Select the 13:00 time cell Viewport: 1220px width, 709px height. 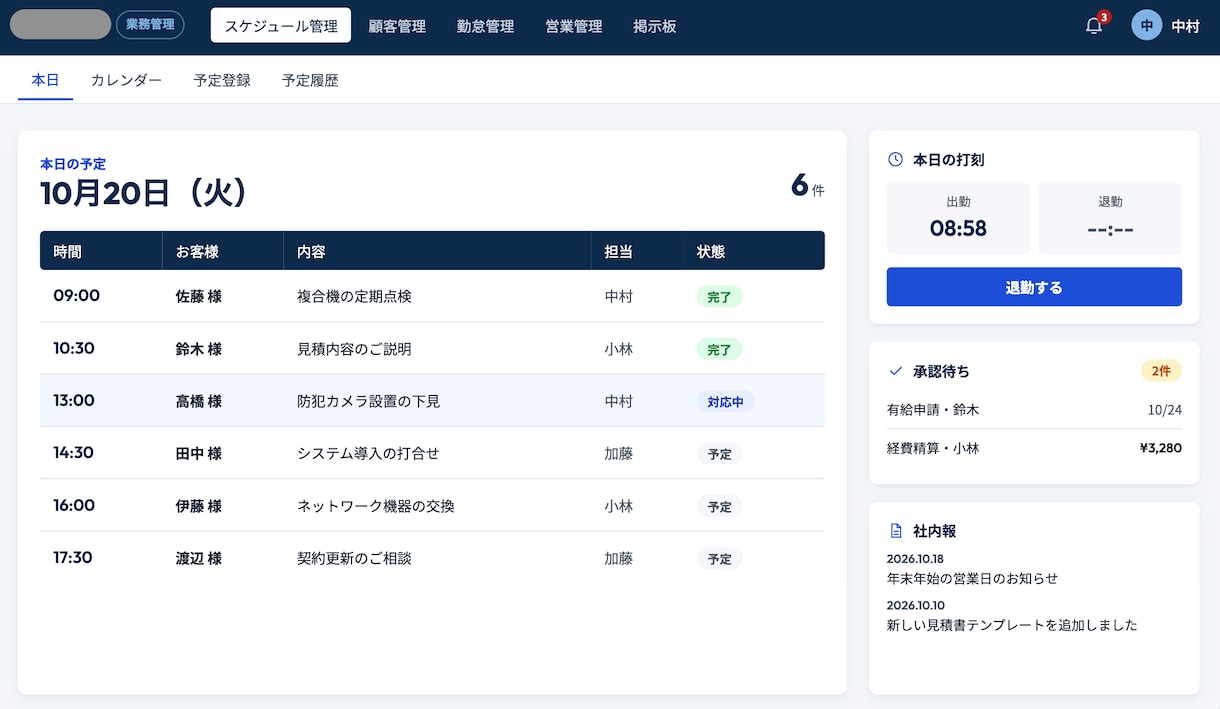pyautogui.click(x=74, y=400)
